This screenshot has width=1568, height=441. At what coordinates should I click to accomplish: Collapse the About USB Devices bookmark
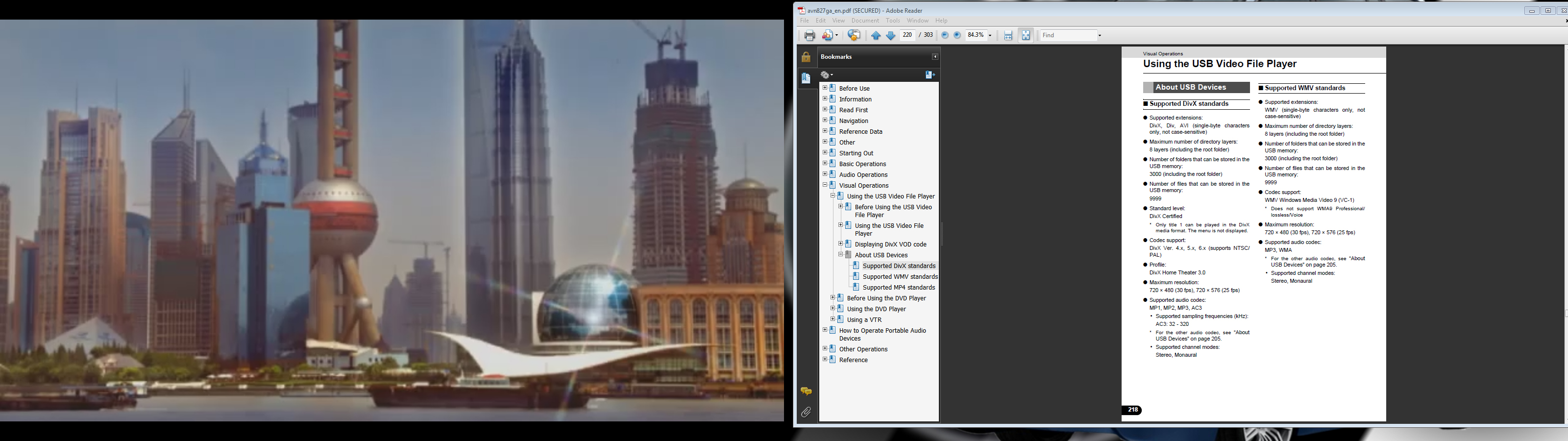(x=841, y=255)
